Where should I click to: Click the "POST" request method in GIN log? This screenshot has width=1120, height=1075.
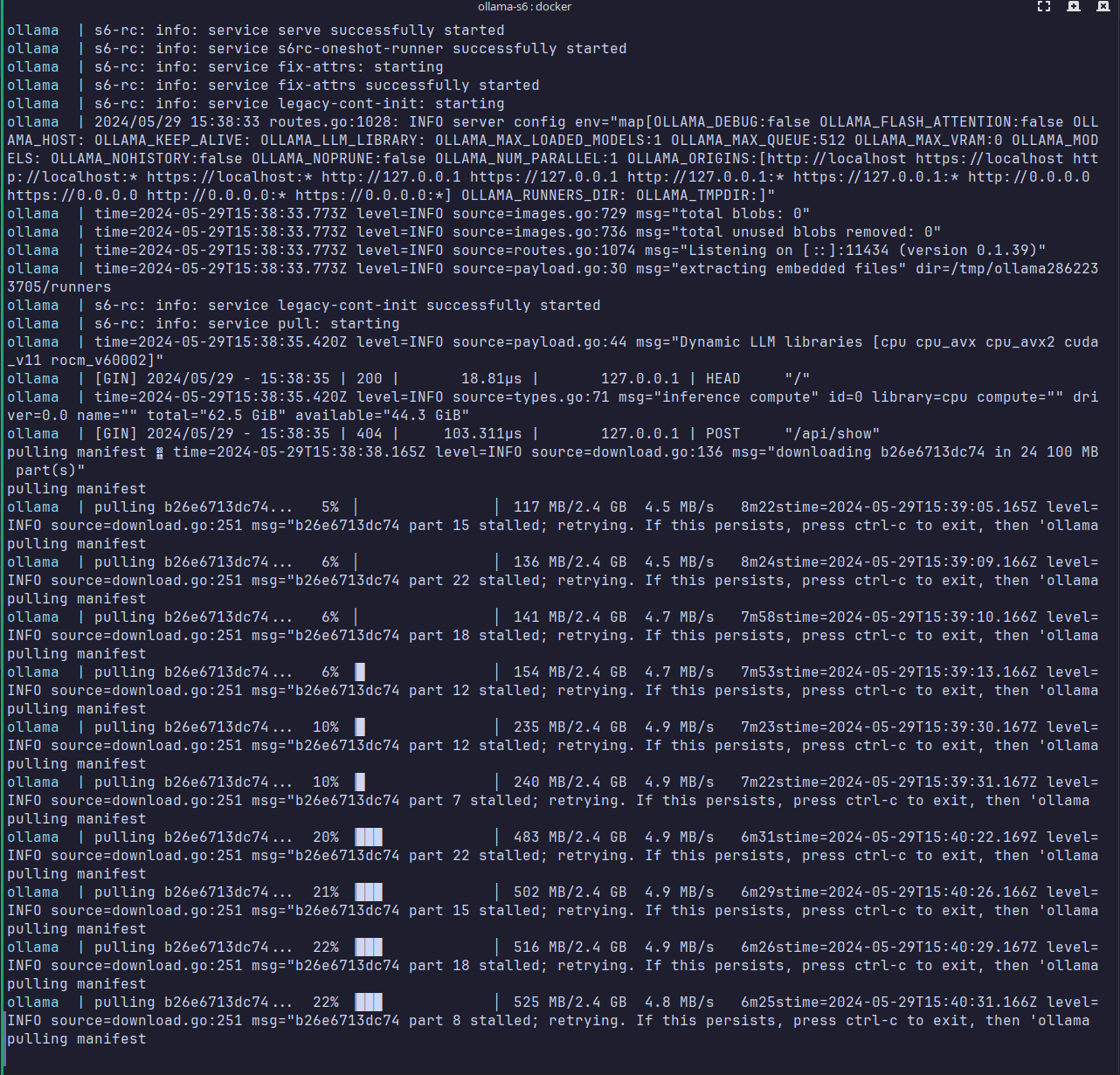pos(723,434)
